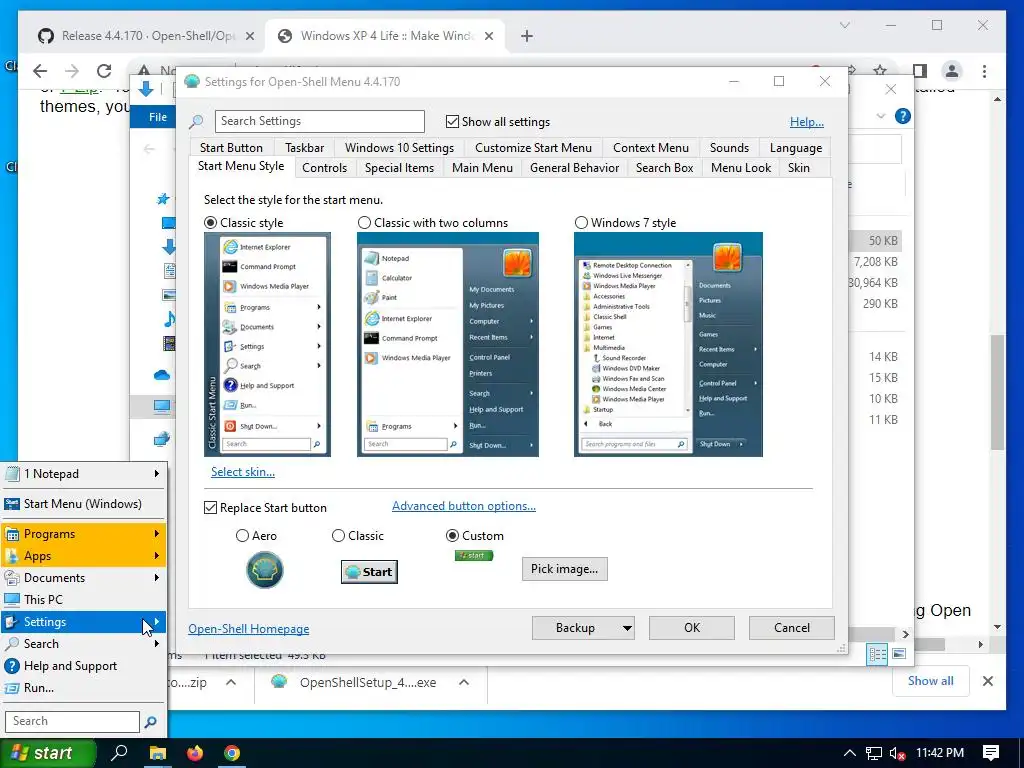
Task: Click search magnifier in start menu search box
Action: pos(150,722)
